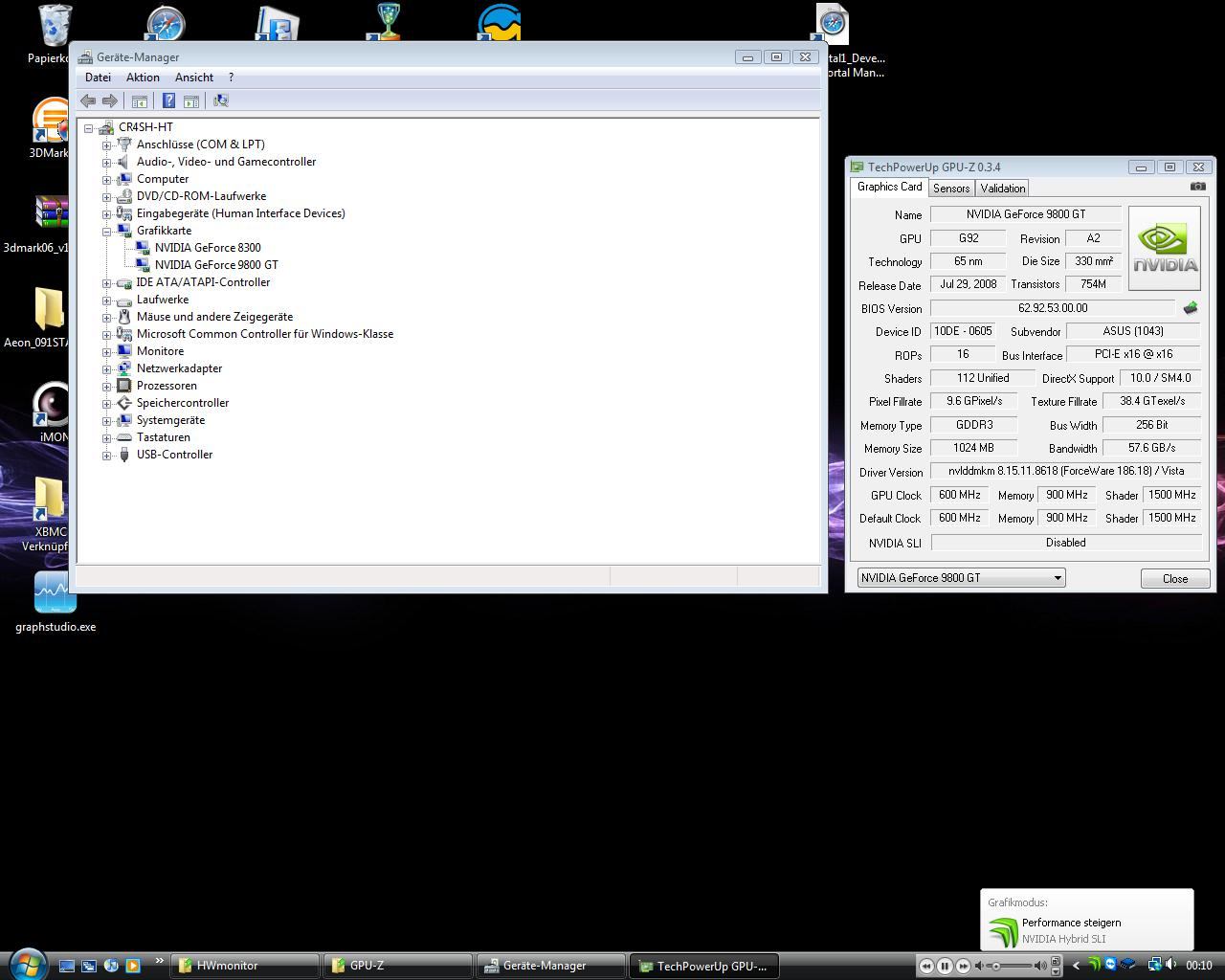Screen dimensions: 1225x980
Task: Open Help with the blue question mark icon
Action: click(168, 100)
